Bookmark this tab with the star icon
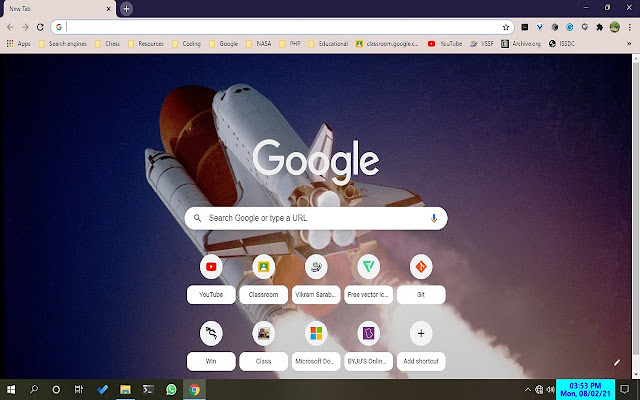Image resolution: width=640 pixels, height=400 pixels. click(506, 27)
